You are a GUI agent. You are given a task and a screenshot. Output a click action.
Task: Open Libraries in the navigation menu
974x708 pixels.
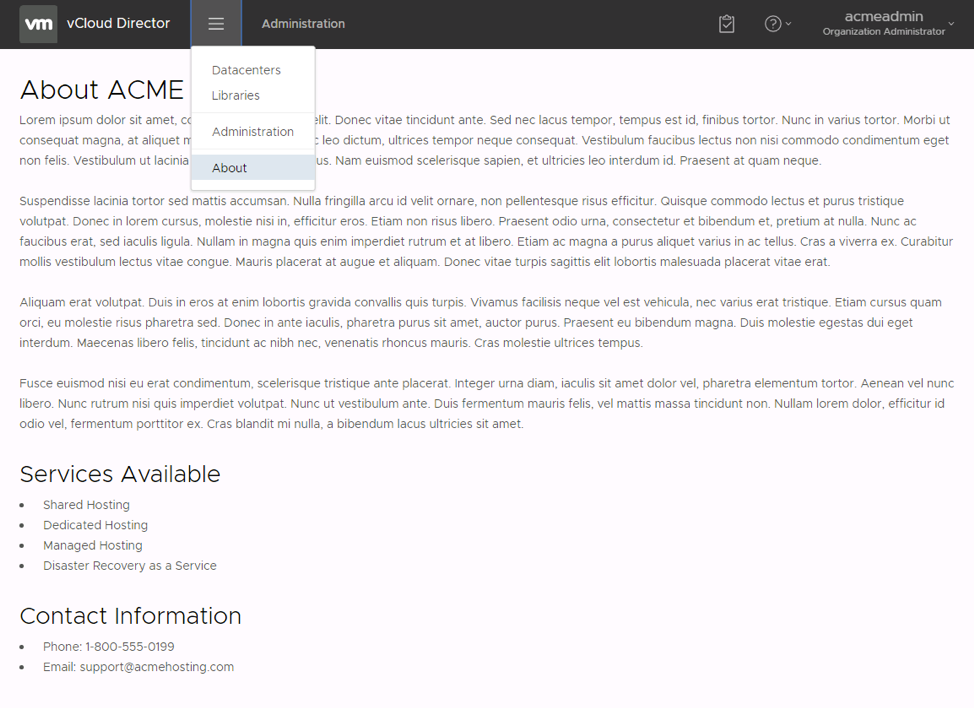click(x=235, y=96)
